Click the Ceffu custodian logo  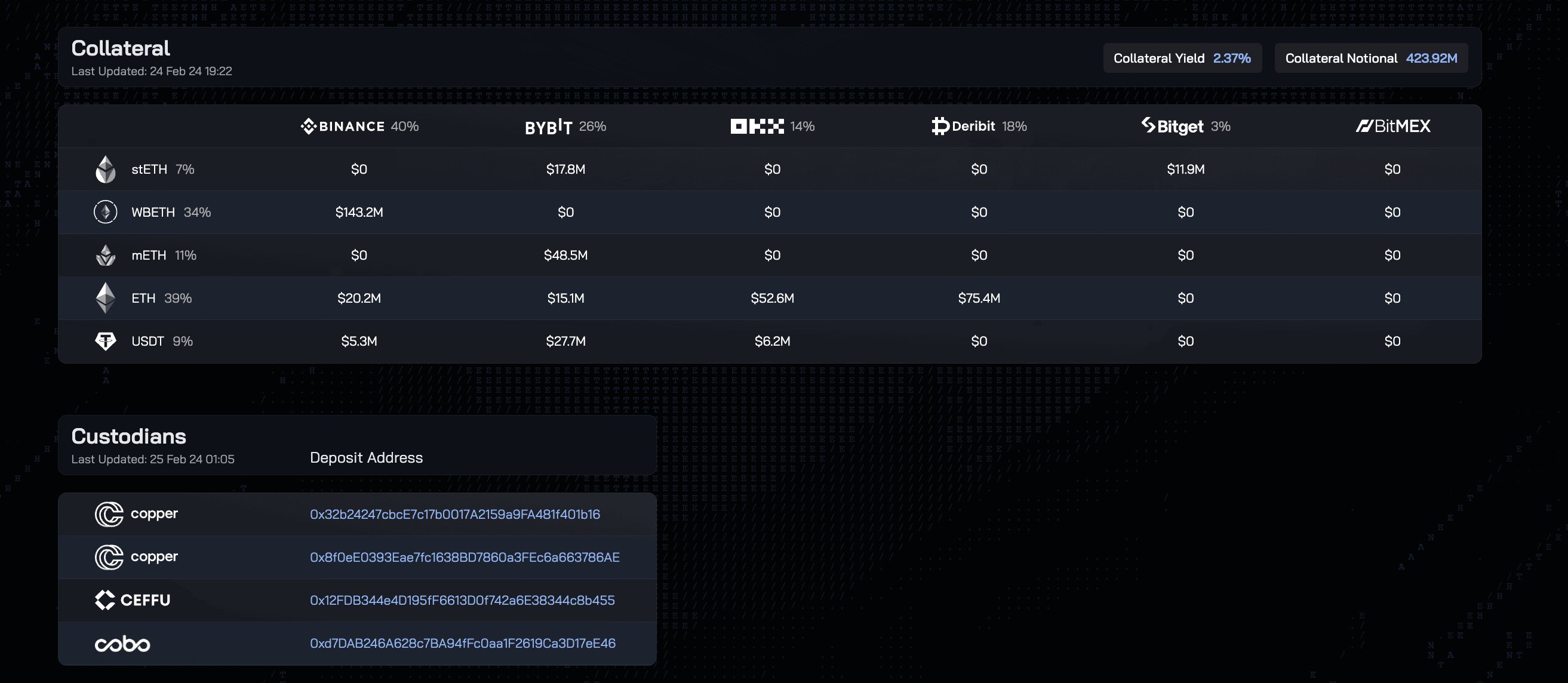click(132, 599)
